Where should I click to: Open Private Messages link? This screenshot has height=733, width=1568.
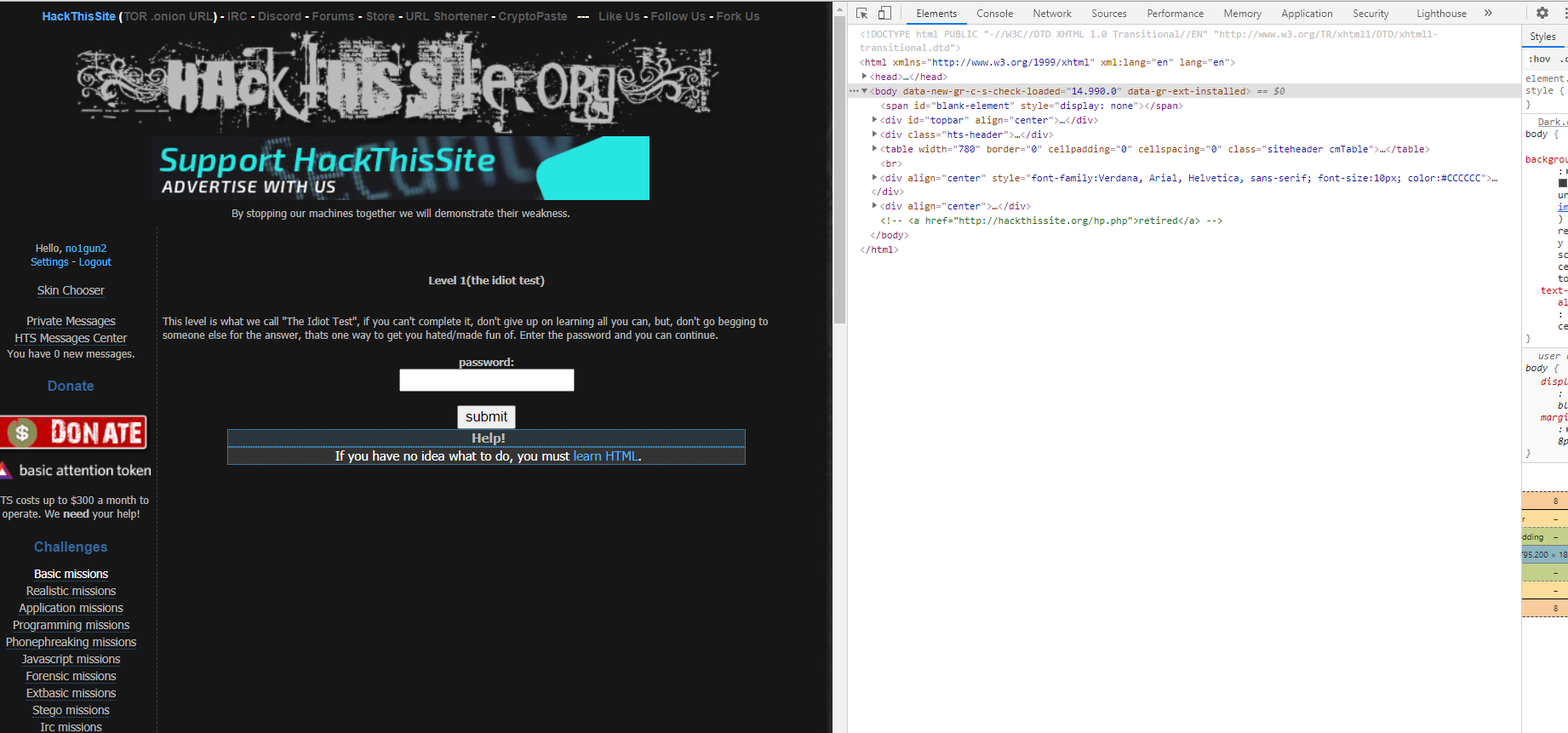[x=71, y=321]
